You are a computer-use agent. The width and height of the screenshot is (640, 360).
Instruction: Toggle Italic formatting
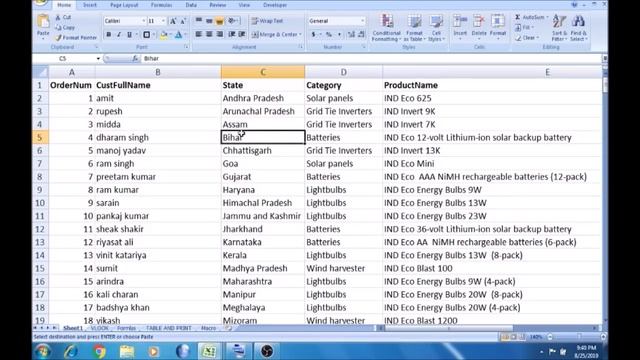(x=119, y=35)
